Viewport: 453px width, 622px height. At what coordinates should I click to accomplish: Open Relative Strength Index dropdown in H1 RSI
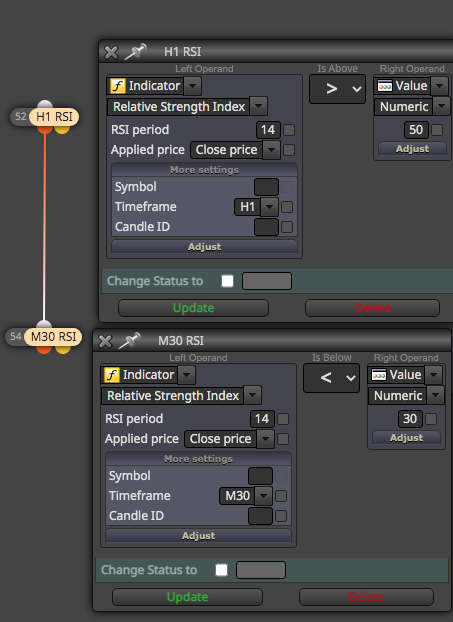(258, 107)
